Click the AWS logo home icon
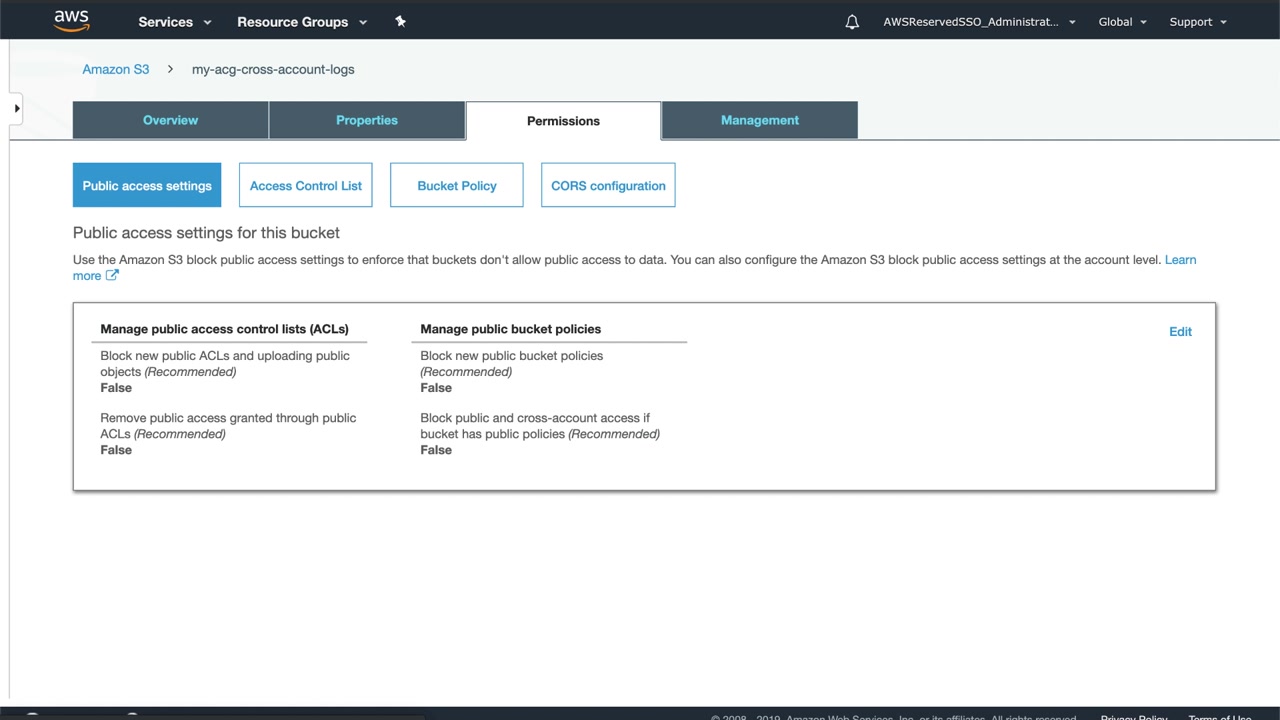Image resolution: width=1280 pixels, height=720 pixels. click(72, 21)
